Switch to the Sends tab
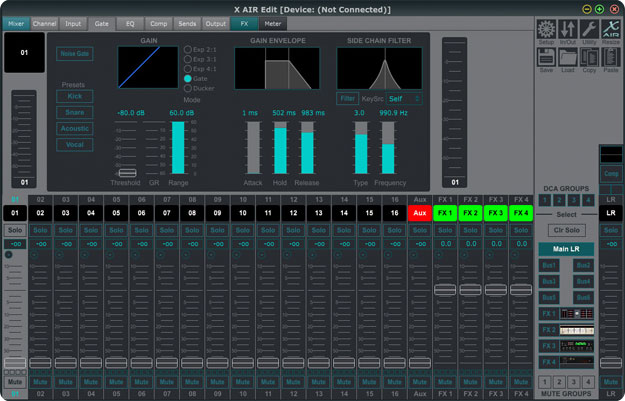 click(187, 24)
